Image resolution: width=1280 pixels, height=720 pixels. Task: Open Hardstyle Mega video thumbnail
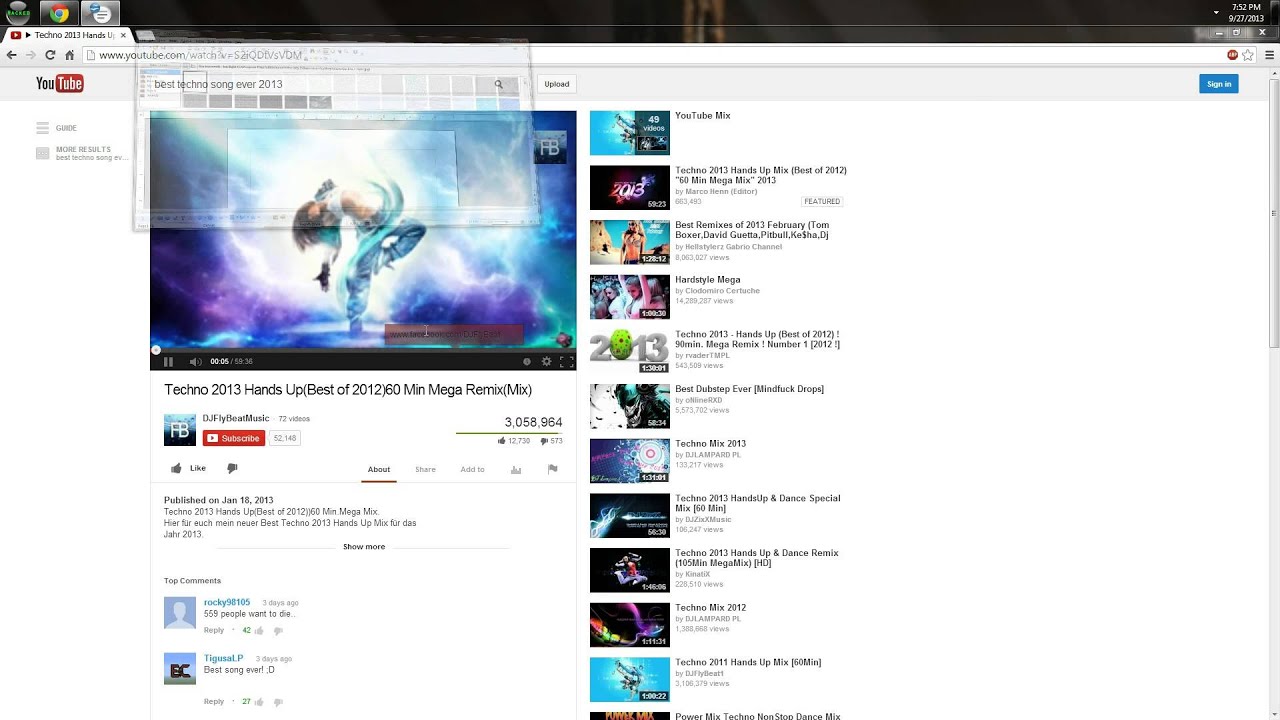[x=630, y=297]
